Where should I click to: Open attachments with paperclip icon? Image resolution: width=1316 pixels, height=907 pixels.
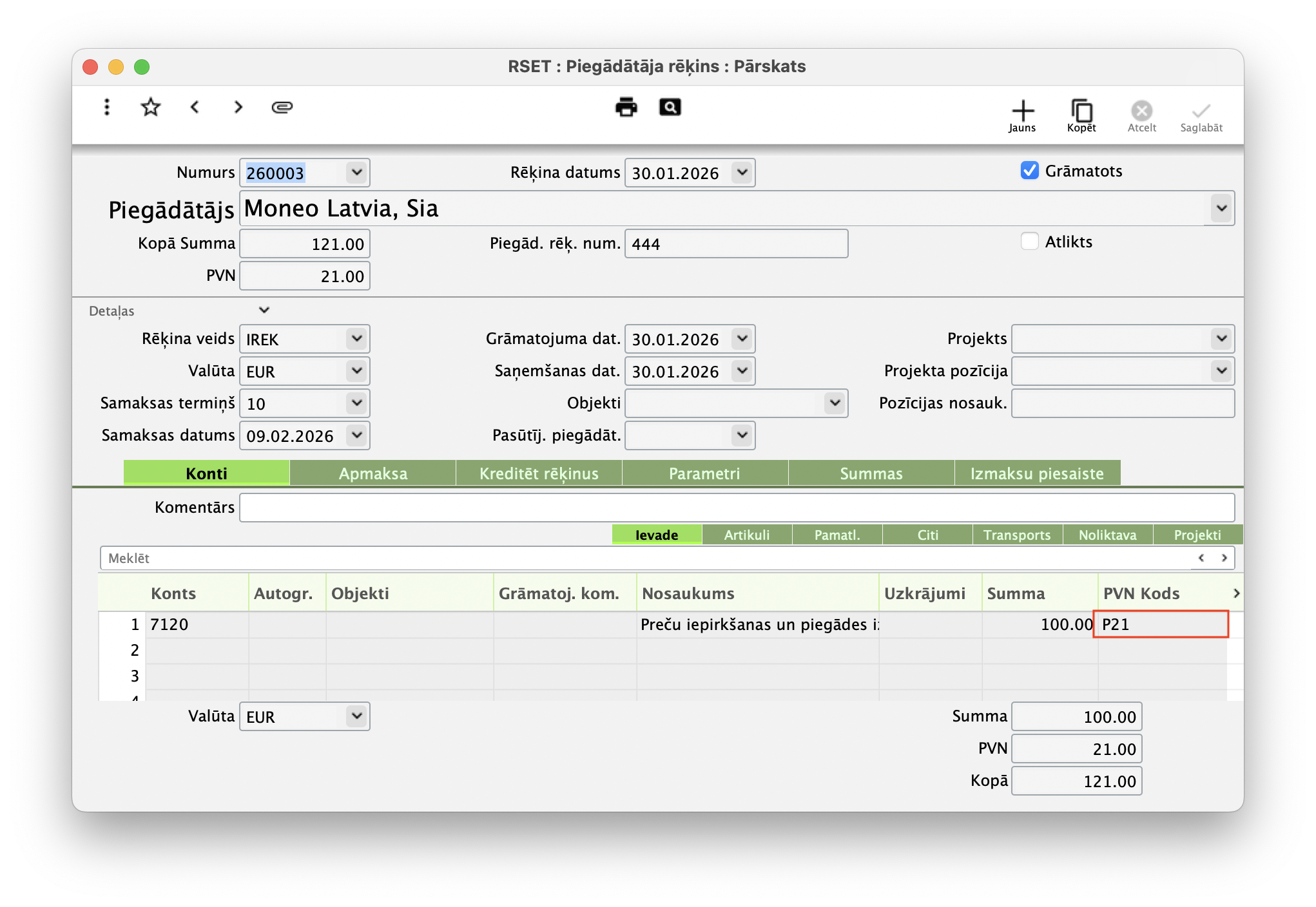282,107
